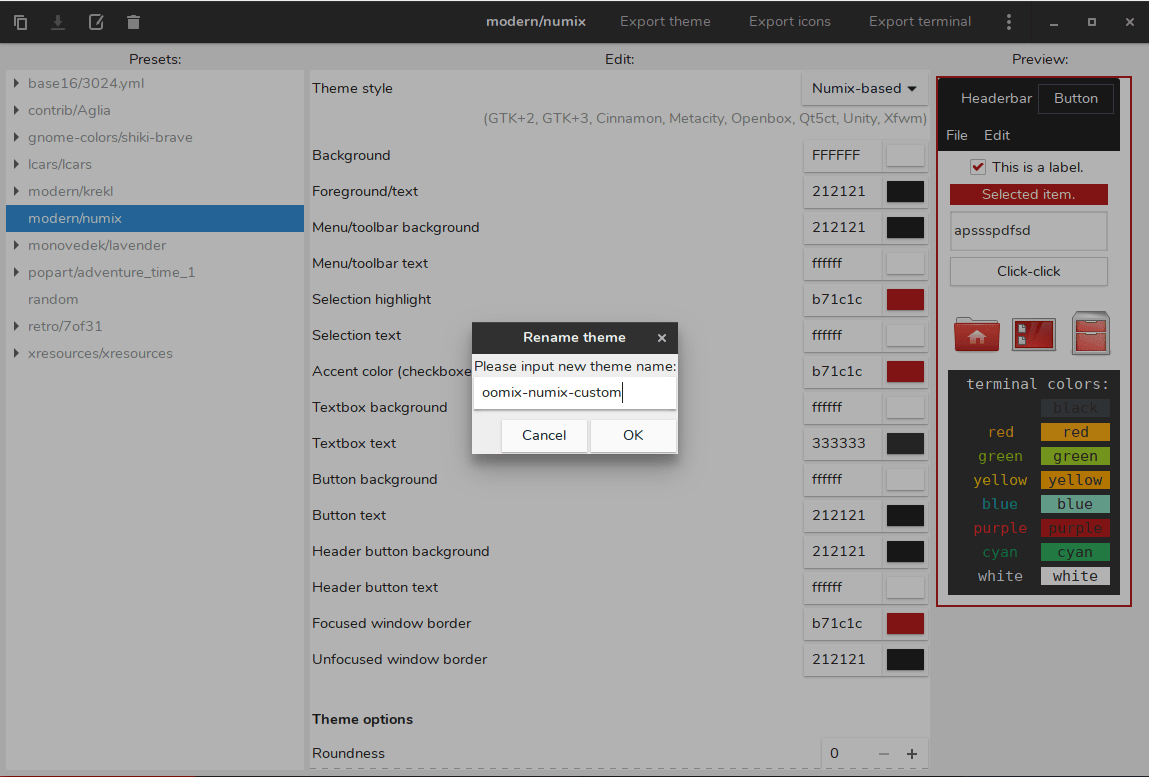Cancel the Rename theme dialog
This screenshot has width=1149, height=777.
click(x=544, y=435)
